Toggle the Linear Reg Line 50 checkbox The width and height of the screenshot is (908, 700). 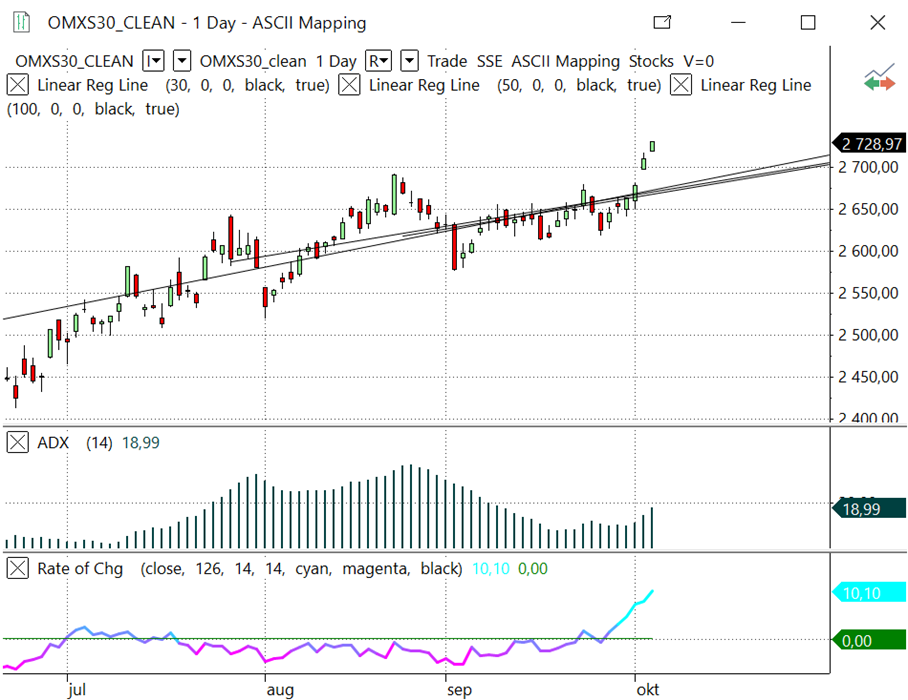click(x=349, y=86)
